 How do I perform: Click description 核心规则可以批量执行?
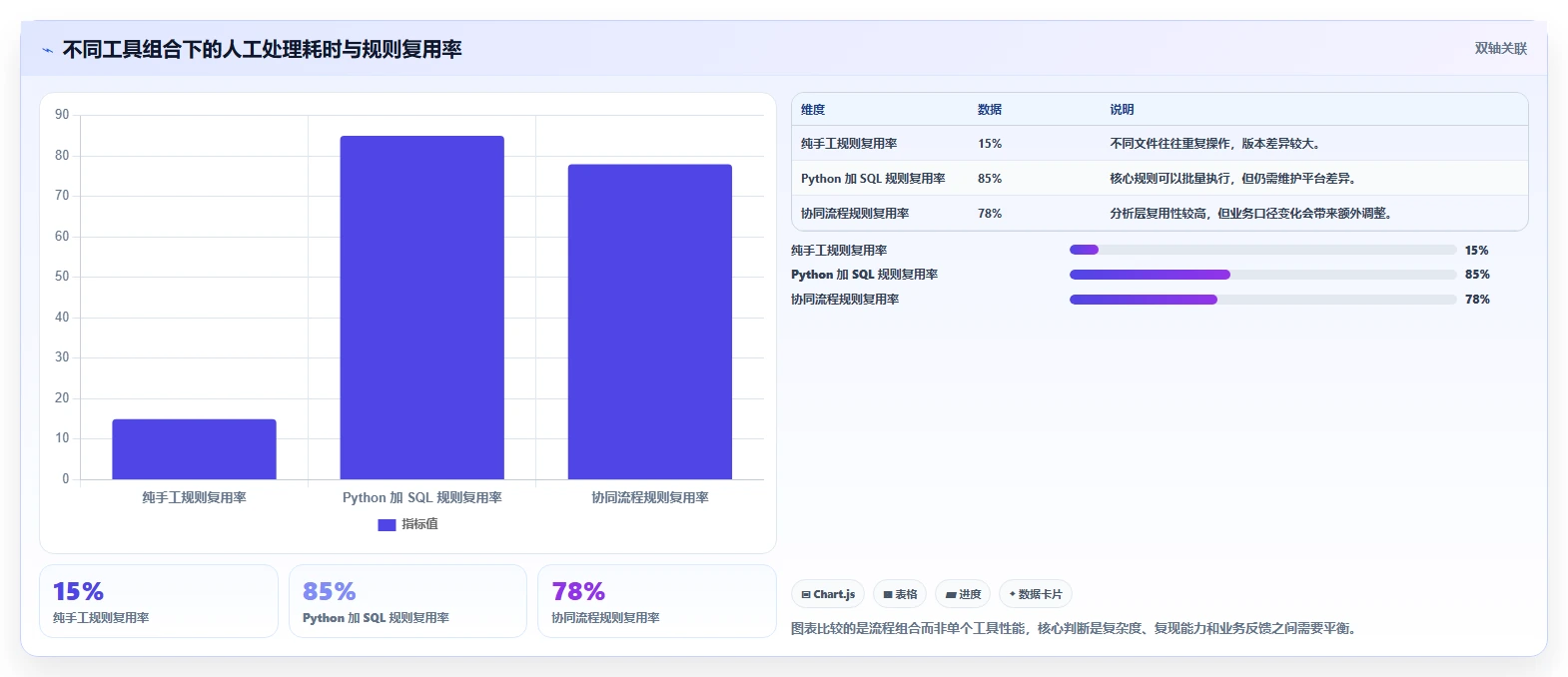click(x=1233, y=179)
